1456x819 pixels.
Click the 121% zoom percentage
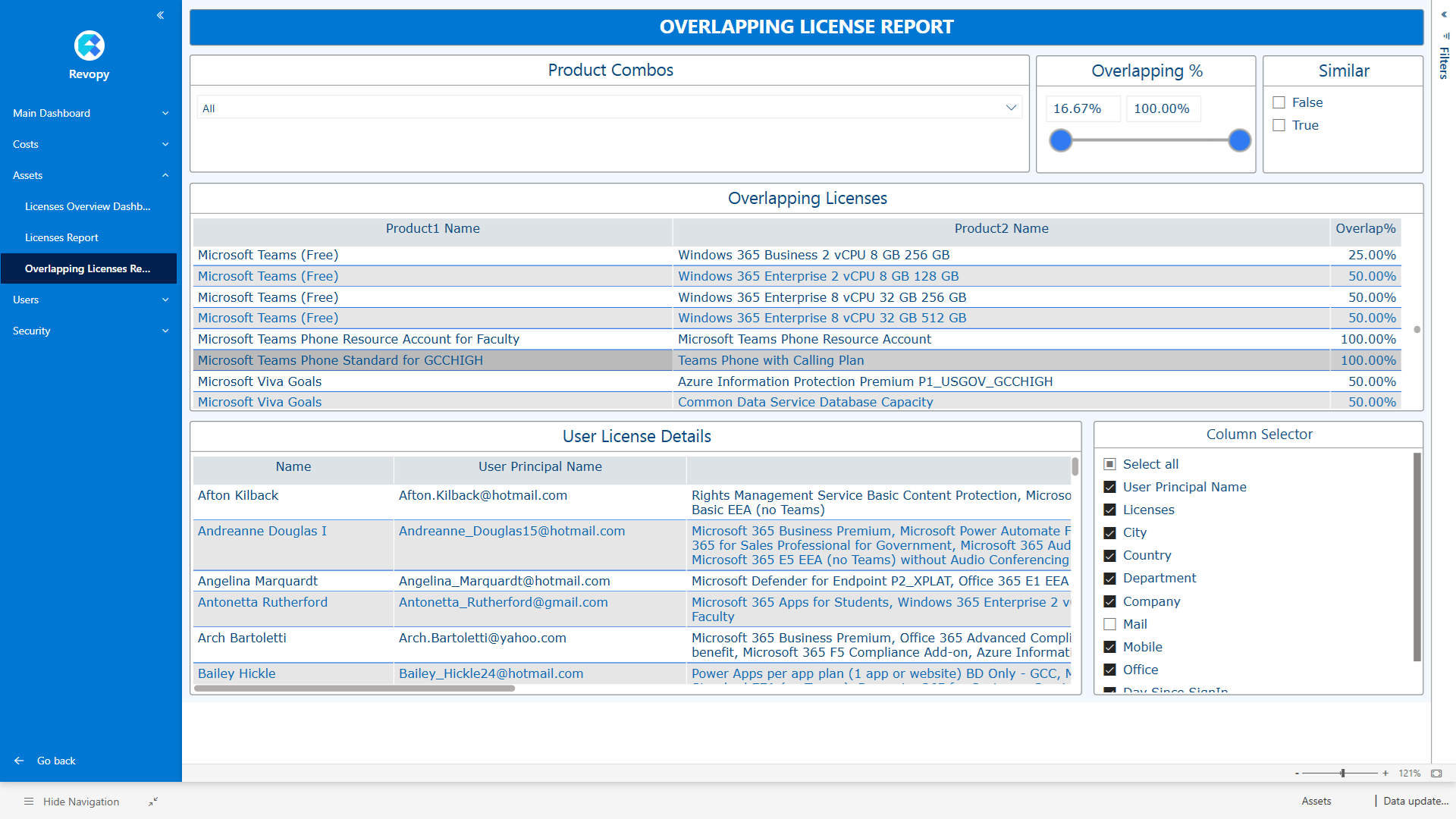coord(1409,773)
